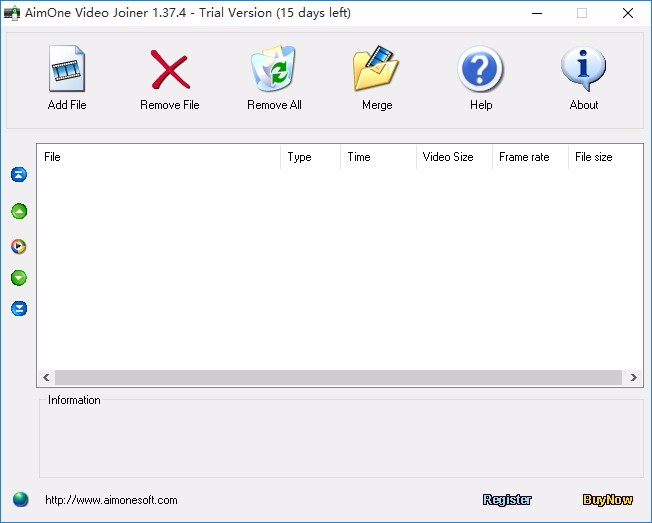Close the AimOne Video Joiner window
This screenshot has height=523, width=652.
(x=628, y=13)
